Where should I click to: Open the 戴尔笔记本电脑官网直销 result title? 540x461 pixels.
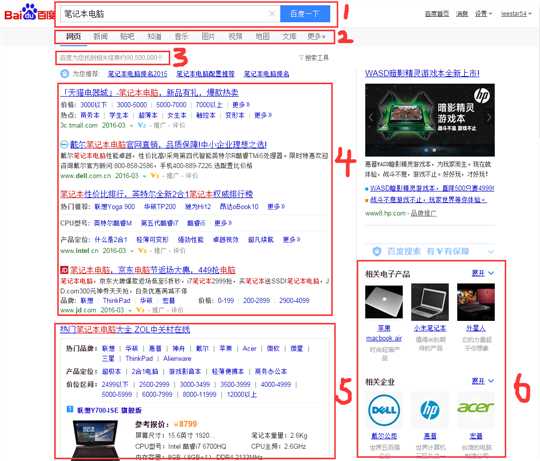point(168,144)
